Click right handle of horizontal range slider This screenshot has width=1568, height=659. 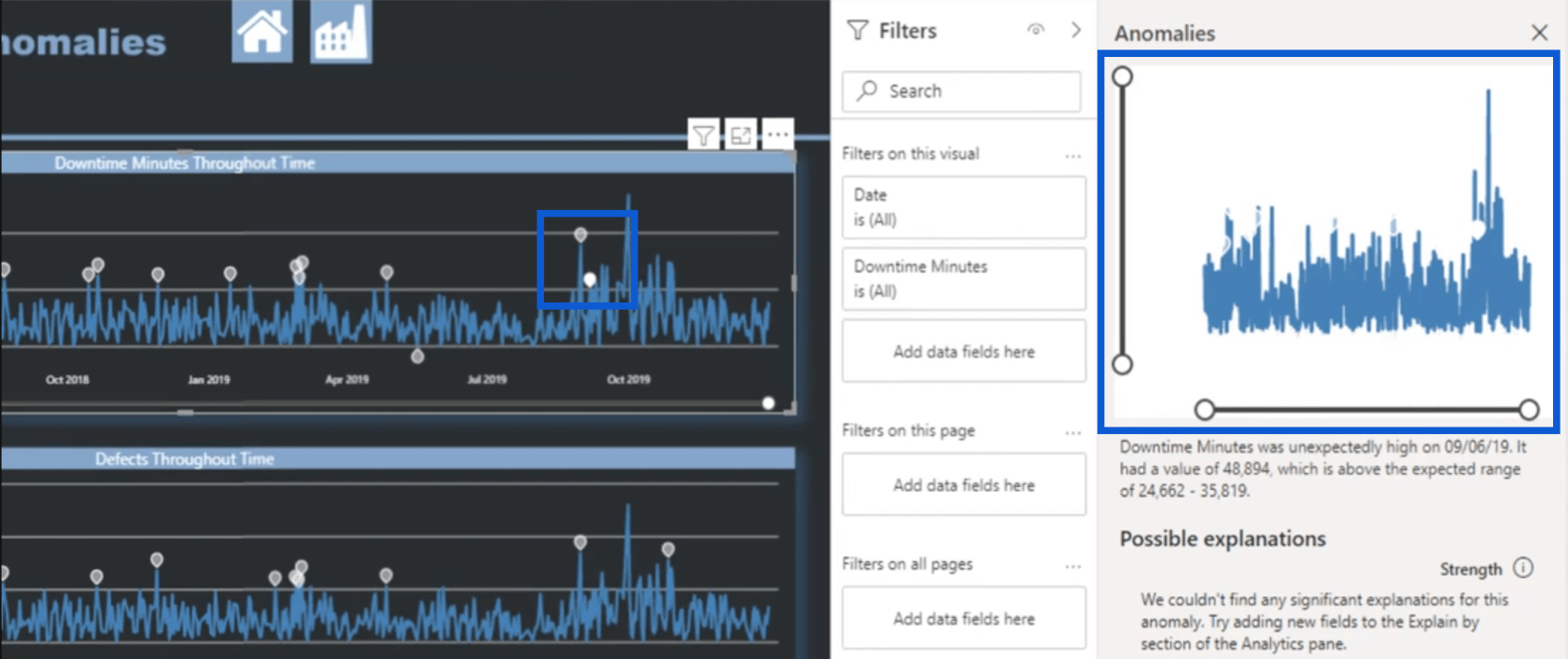1529,409
